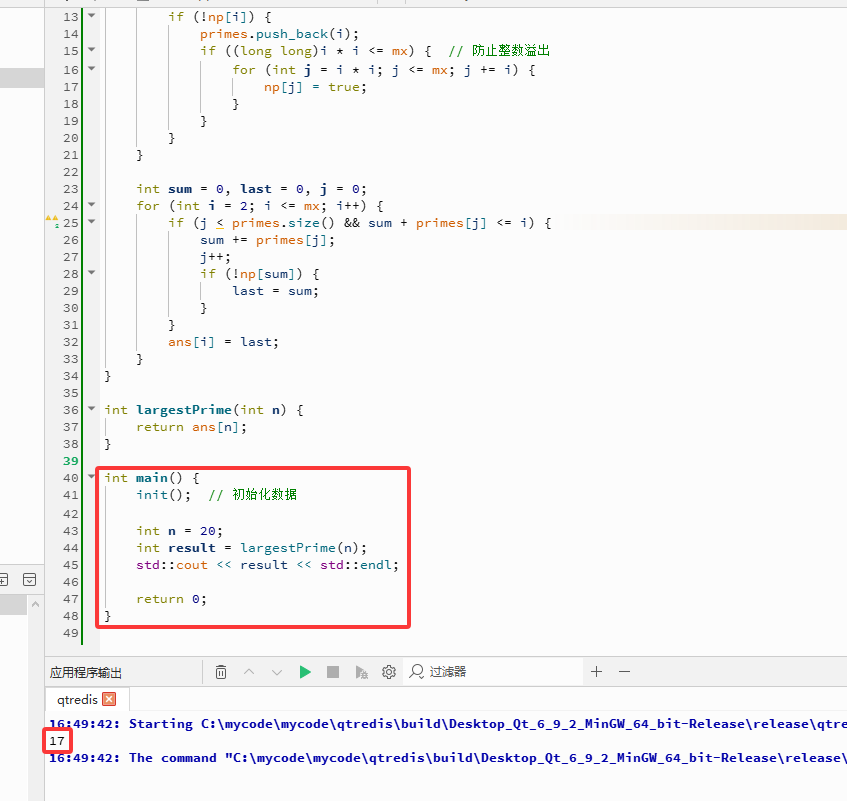Click line number 39 in the gutter

pyautogui.click(x=71, y=461)
